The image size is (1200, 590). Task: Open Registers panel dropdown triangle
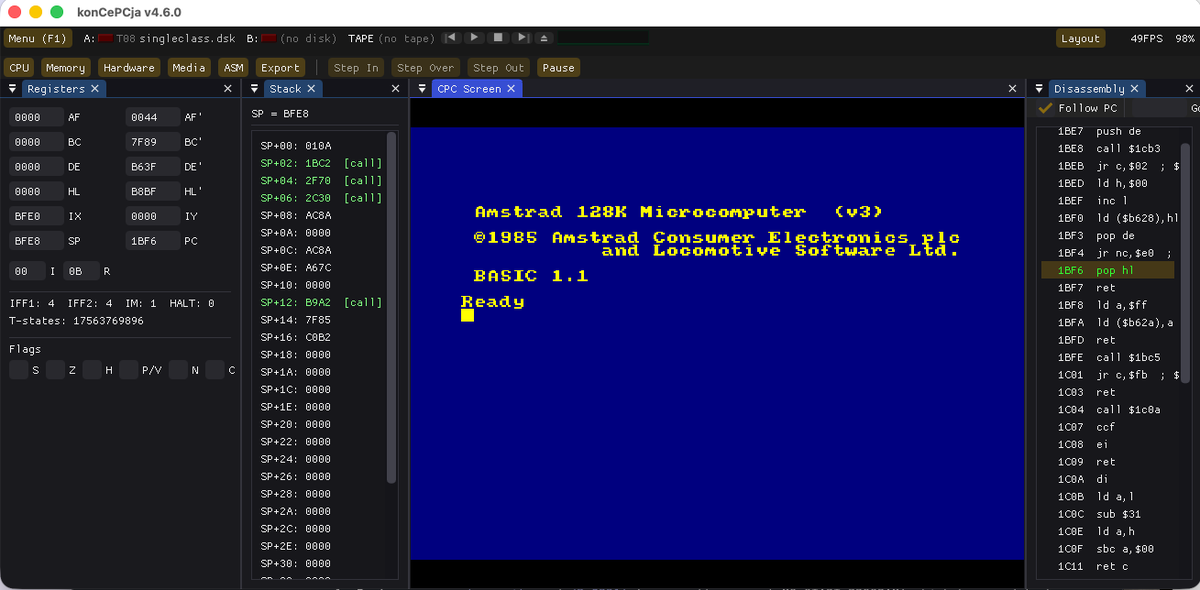point(12,89)
